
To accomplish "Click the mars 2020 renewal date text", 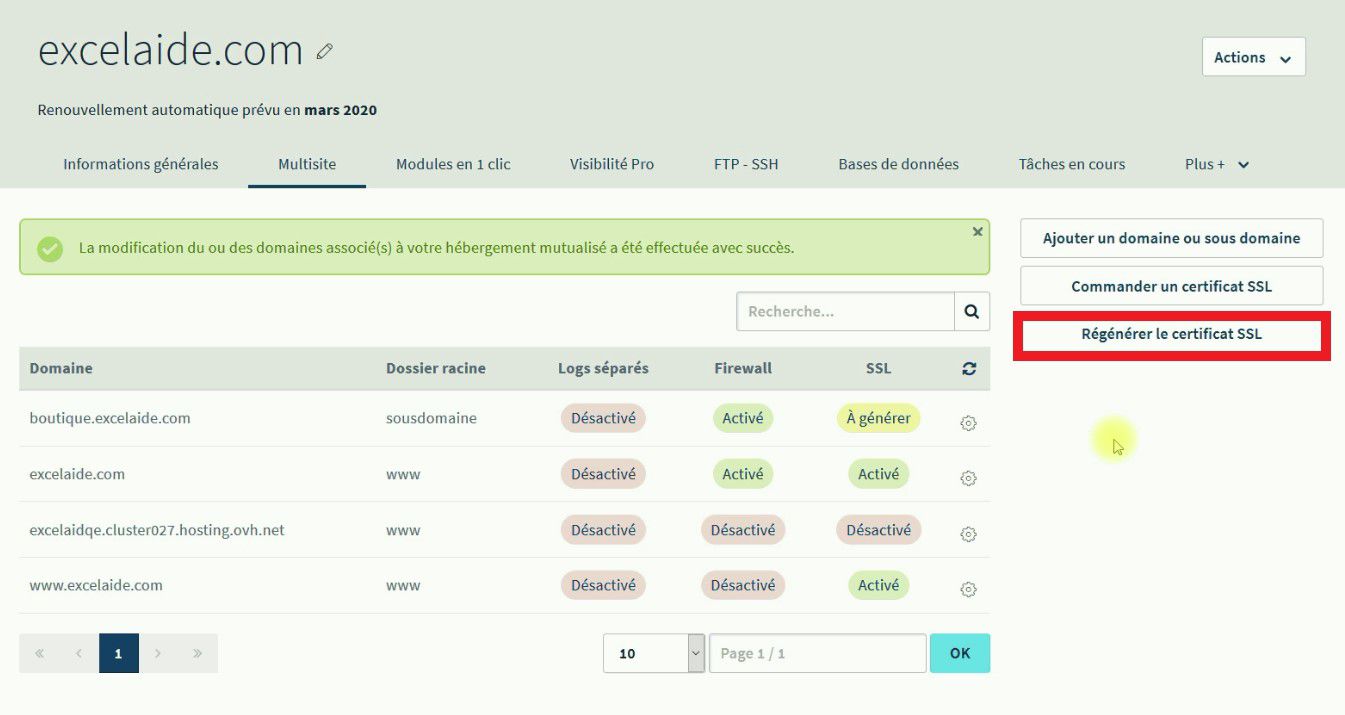I will point(341,110).
